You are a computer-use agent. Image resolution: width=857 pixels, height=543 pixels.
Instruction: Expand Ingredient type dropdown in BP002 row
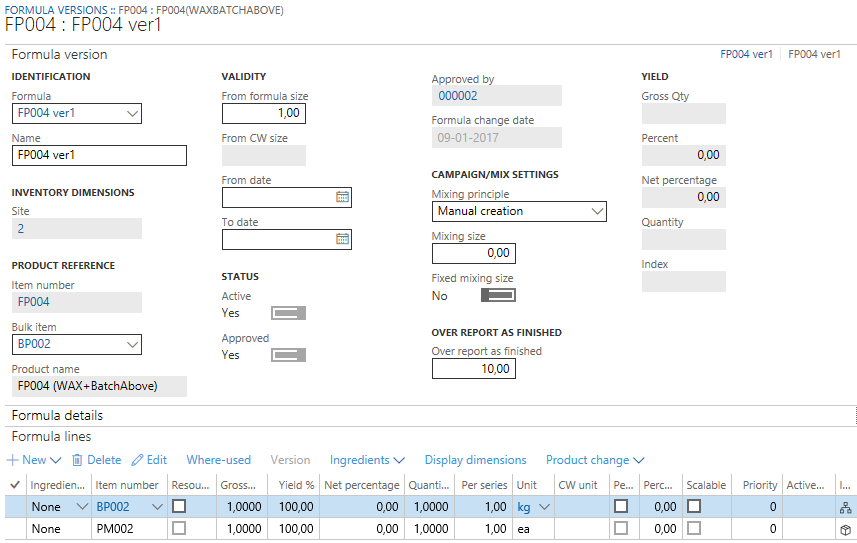(82, 507)
